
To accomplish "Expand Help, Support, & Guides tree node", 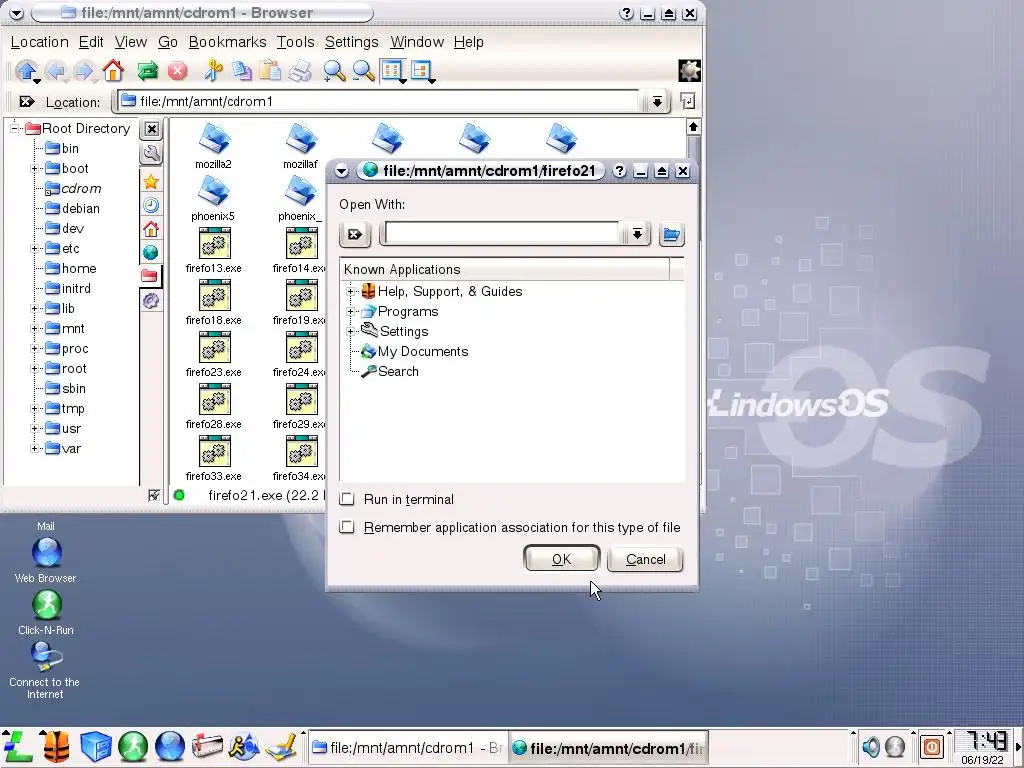I will pos(351,291).
